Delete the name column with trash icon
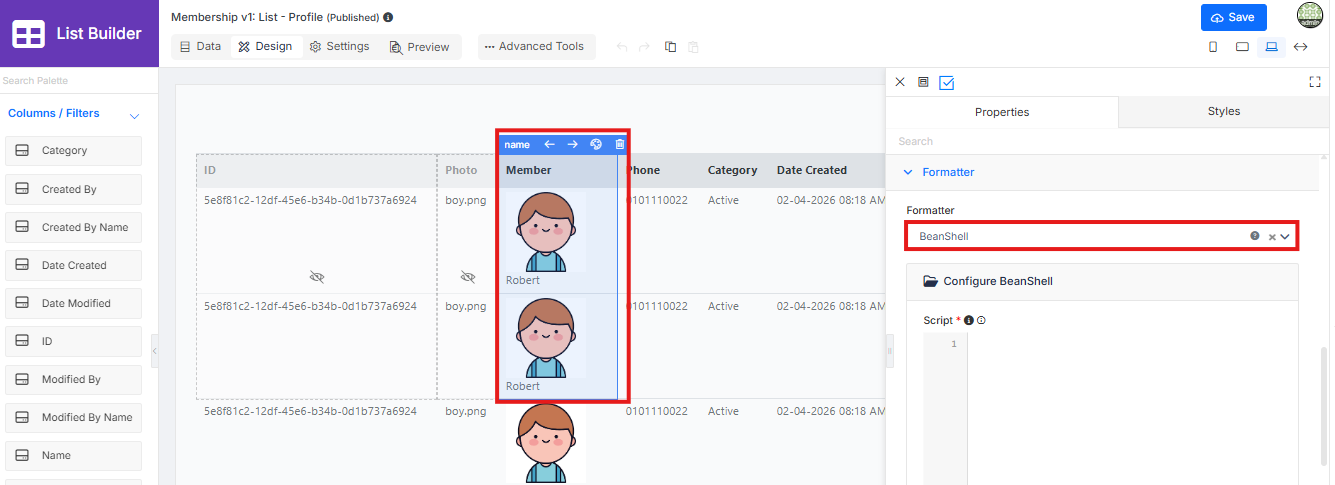This screenshot has width=1335, height=485. click(619, 145)
